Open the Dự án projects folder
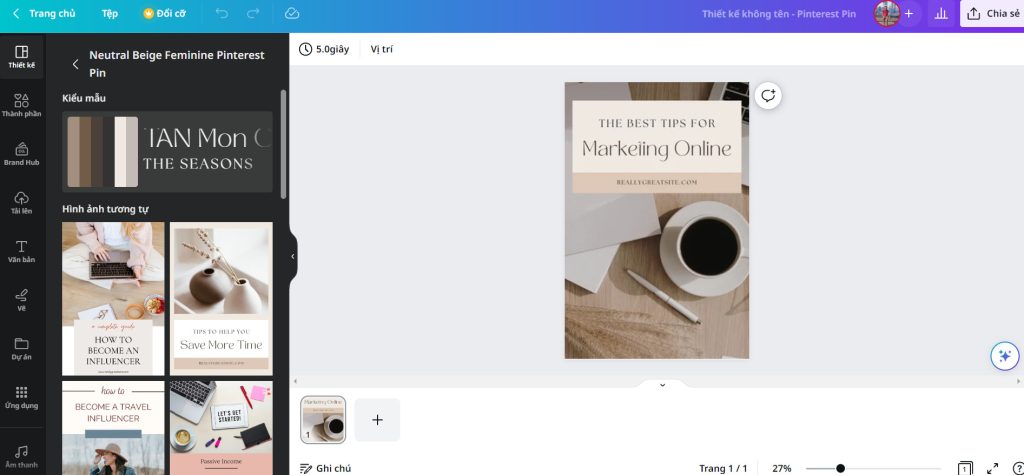The height and width of the screenshot is (475, 1024). tap(21, 348)
